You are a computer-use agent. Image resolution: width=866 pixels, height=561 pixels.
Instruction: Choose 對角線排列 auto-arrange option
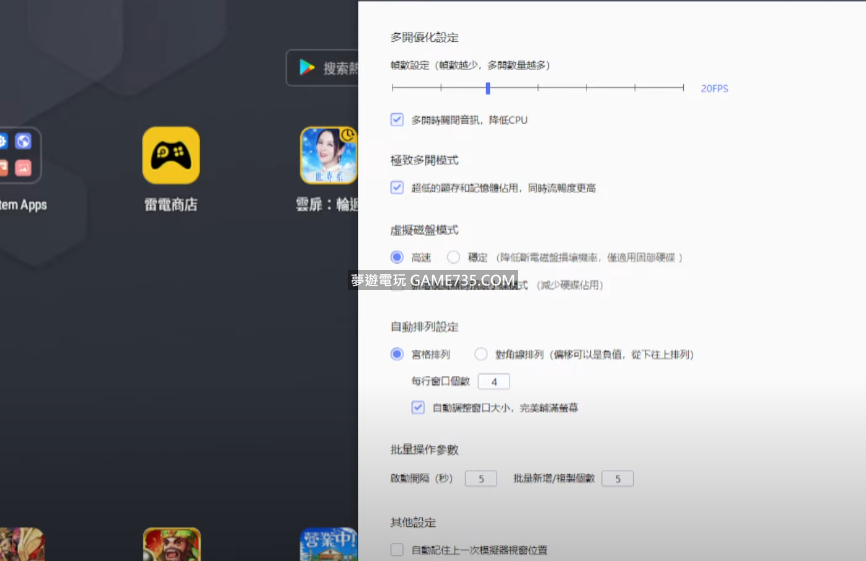tap(481, 354)
